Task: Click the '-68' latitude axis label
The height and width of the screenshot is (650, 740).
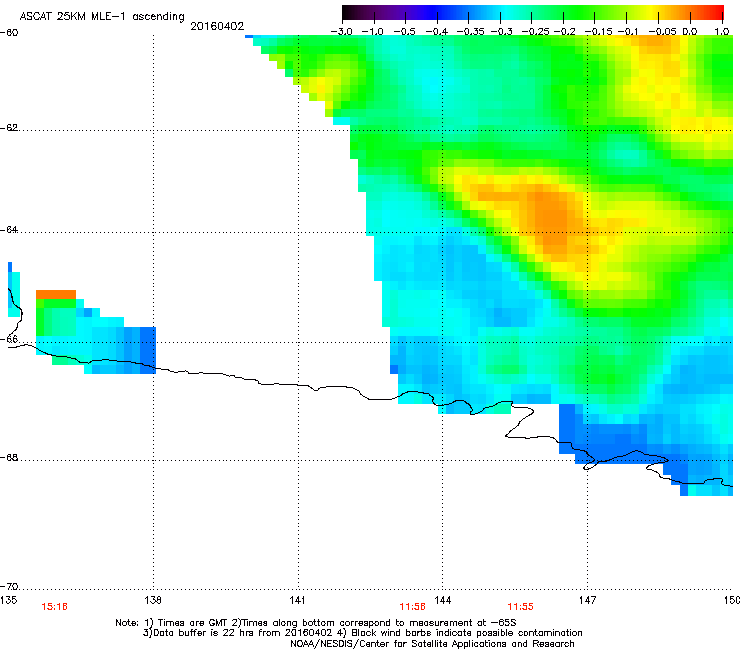Action: point(9,458)
